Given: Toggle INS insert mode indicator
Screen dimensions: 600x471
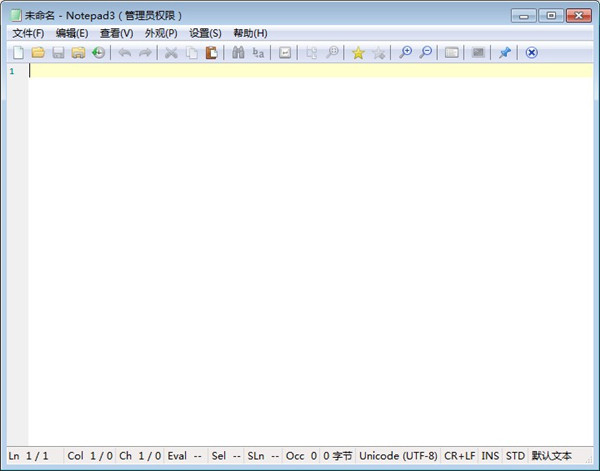Looking at the screenshot, I should (490, 456).
